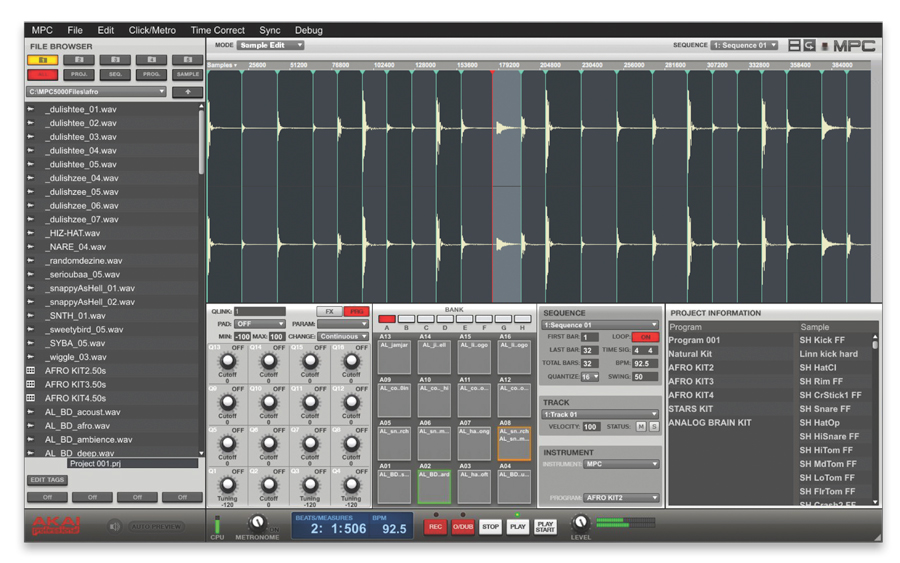The width and height of the screenshot is (900, 563).
Task: Filter file browser by SAMPLE files
Action: (x=188, y=75)
